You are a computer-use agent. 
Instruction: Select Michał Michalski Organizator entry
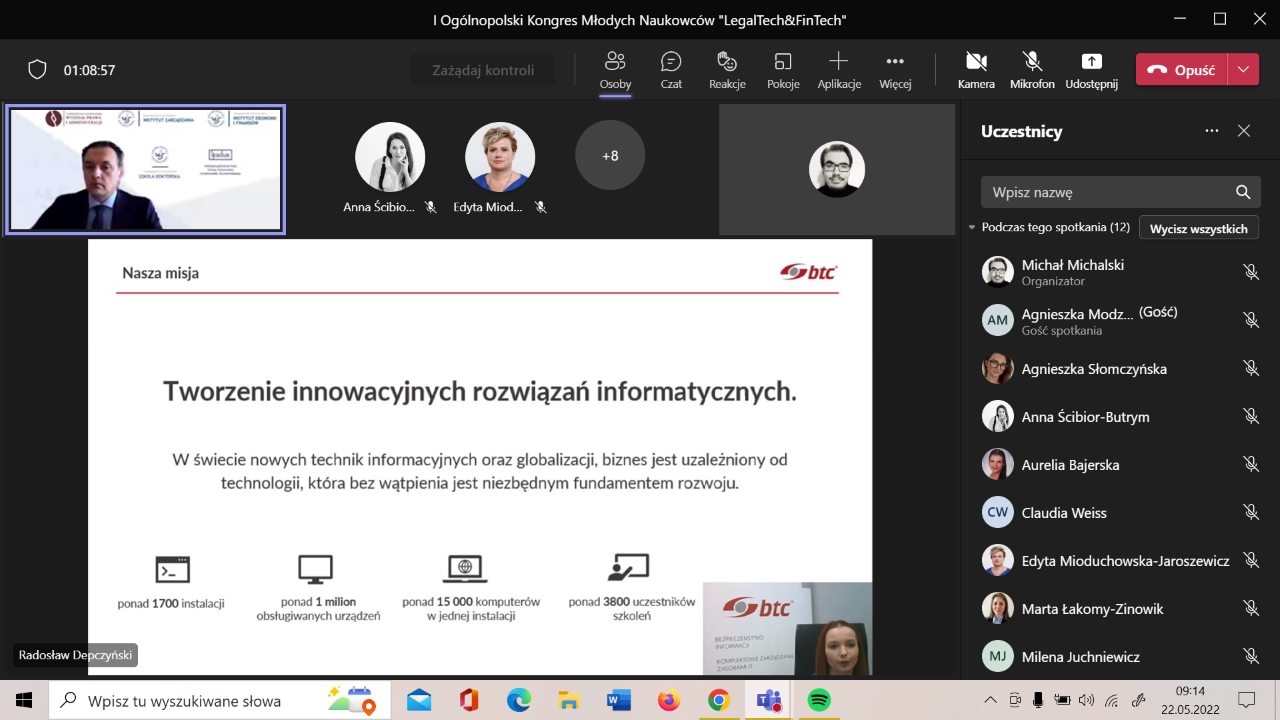pos(1072,272)
